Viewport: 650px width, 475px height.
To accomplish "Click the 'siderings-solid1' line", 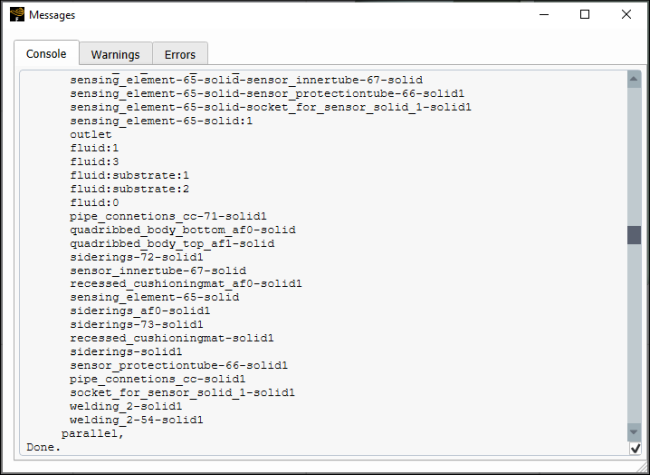I will click(x=126, y=351).
